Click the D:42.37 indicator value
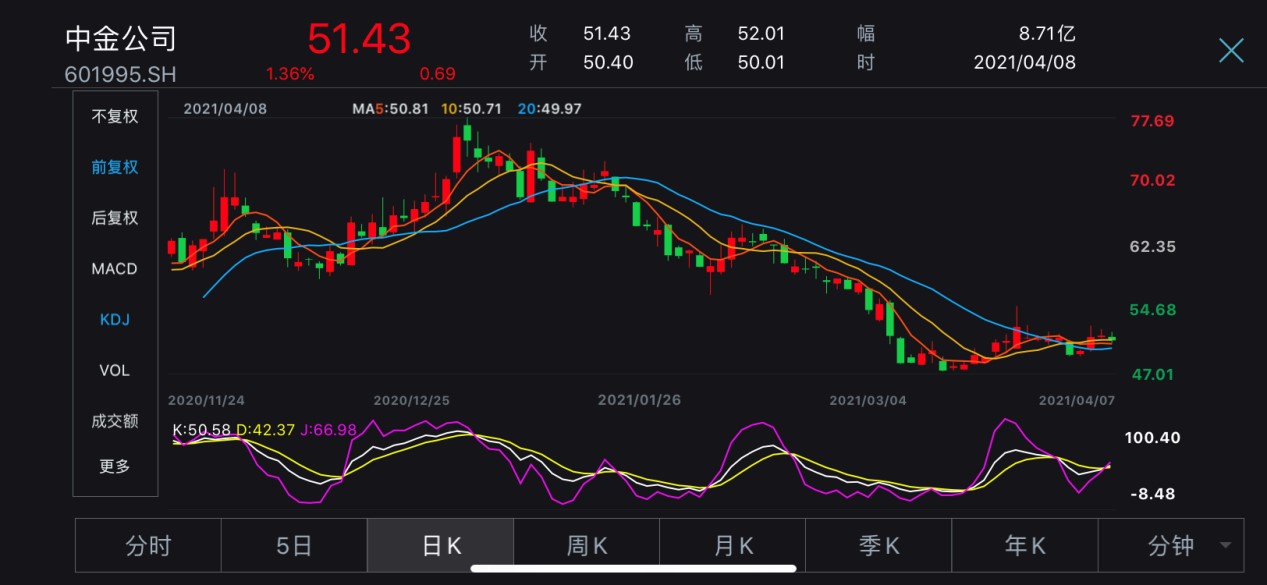Image resolution: width=1267 pixels, height=585 pixels. coord(265,430)
